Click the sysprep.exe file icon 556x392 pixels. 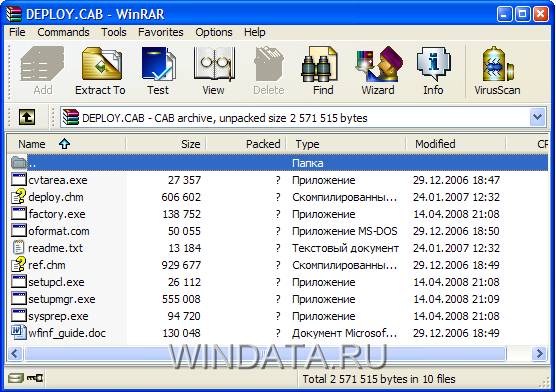point(18,316)
